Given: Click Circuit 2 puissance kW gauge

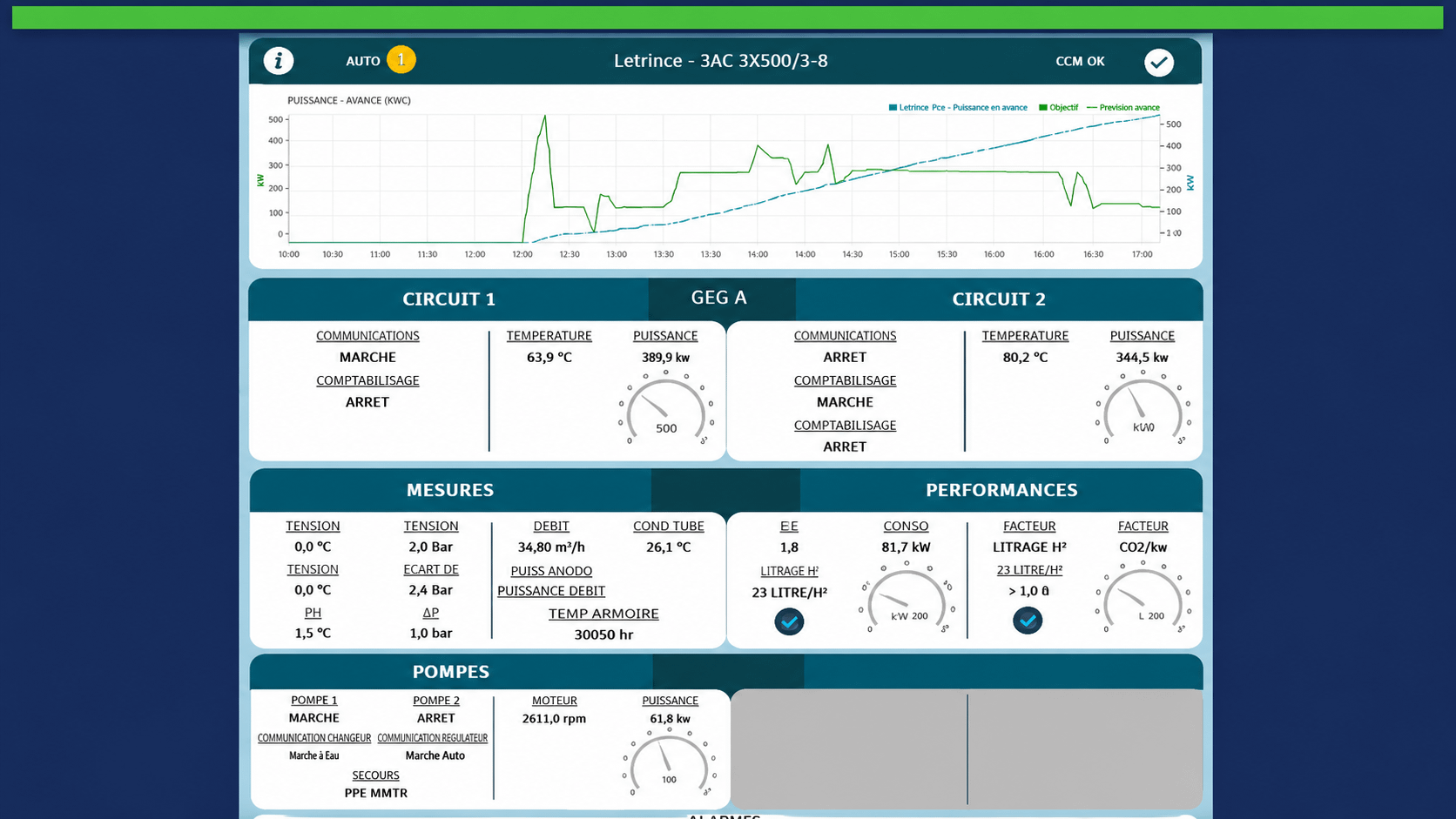Looking at the screenshot, I should 1143,408.
